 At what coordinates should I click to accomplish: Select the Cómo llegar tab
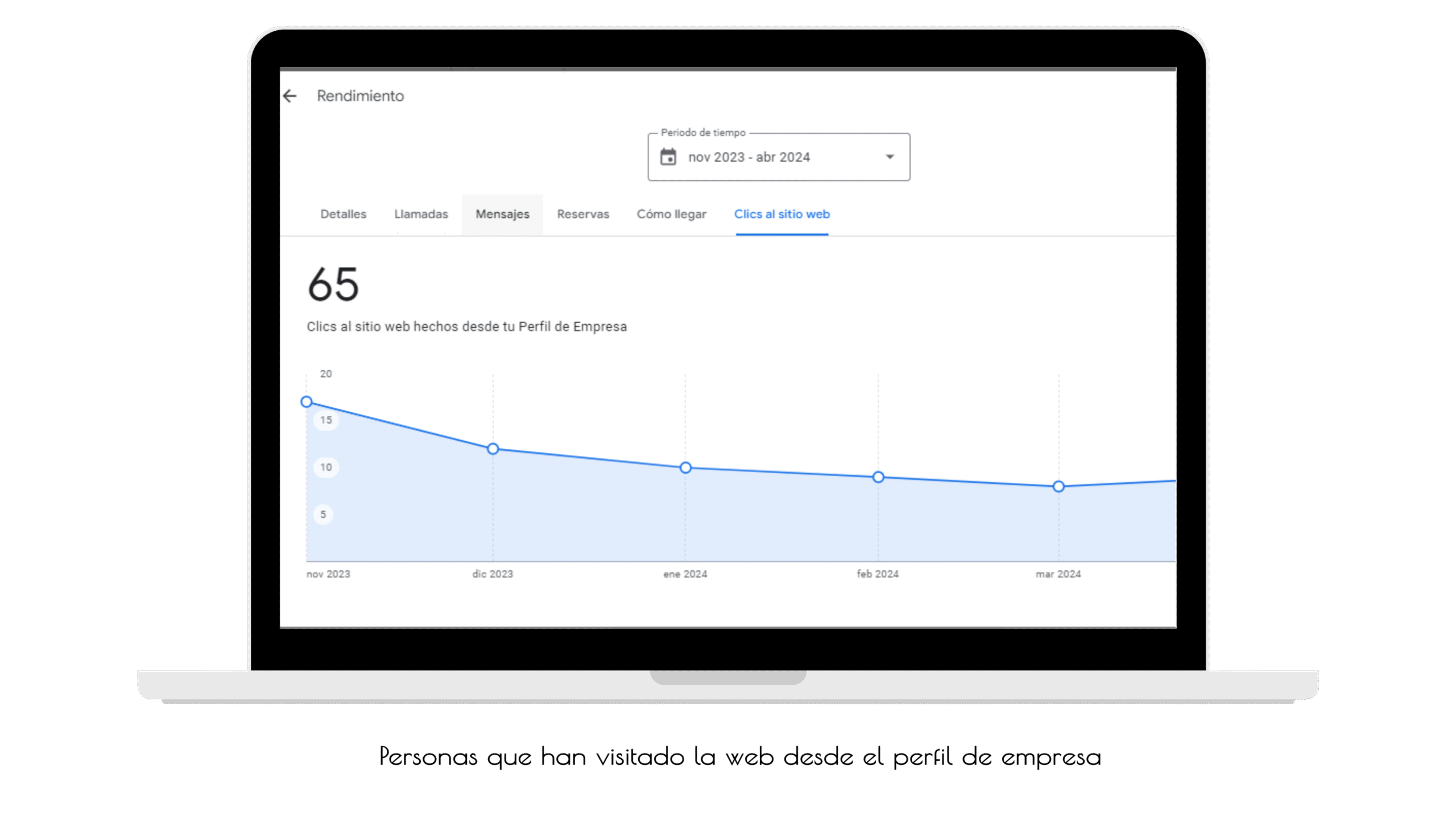click(x=672, y=214)
